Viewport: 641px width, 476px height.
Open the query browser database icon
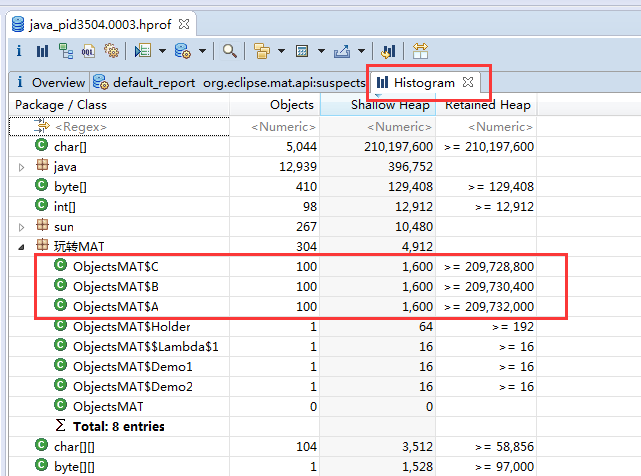coord(182,51)
